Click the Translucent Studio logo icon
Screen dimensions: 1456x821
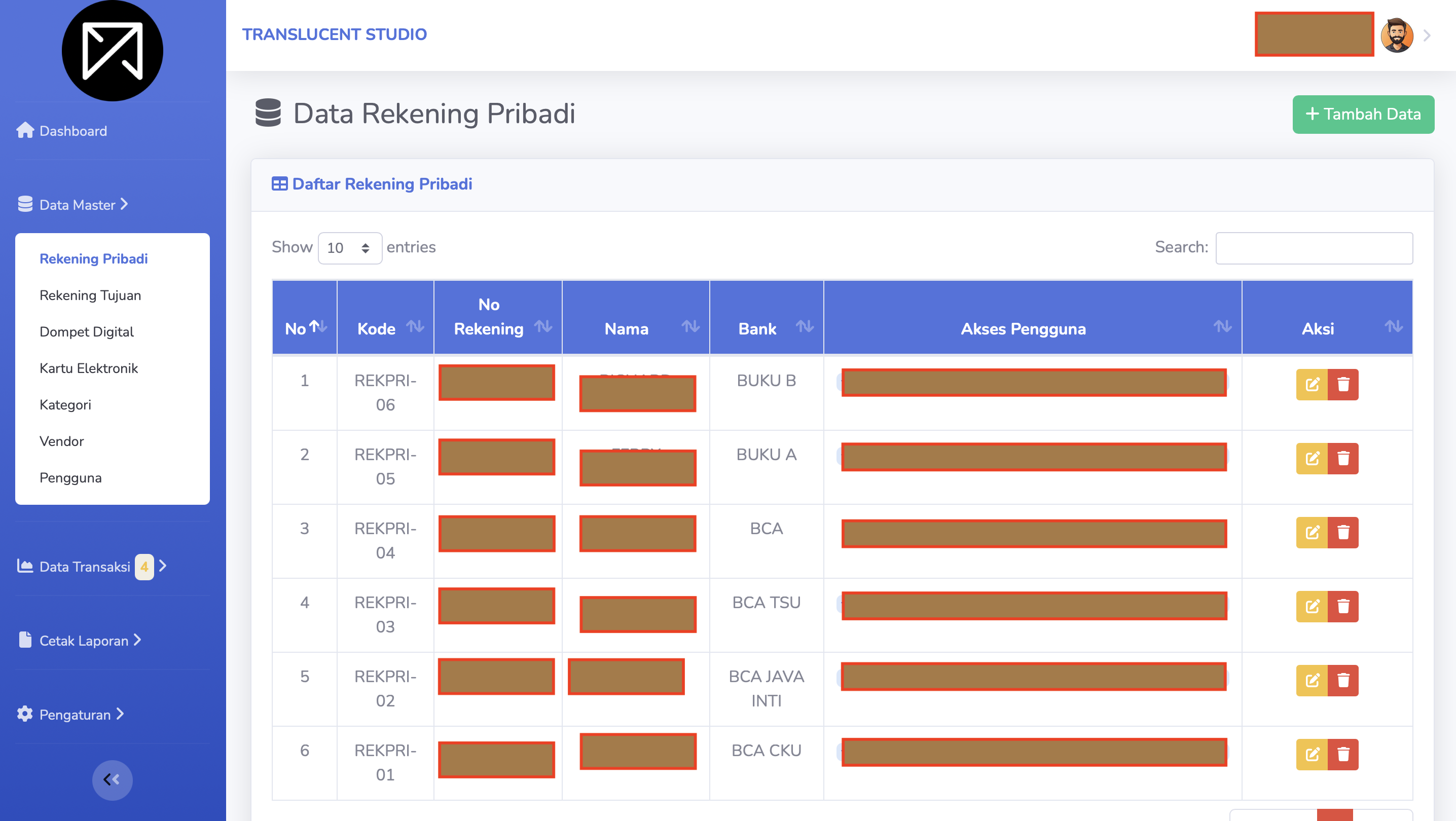[112, 51]
